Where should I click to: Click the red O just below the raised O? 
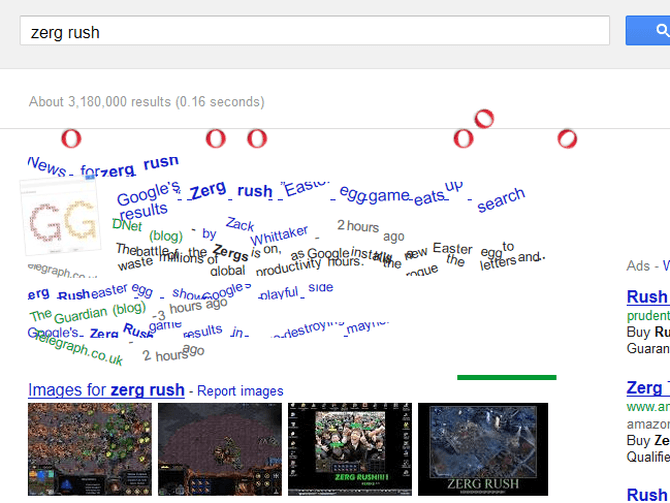point(464,139)
